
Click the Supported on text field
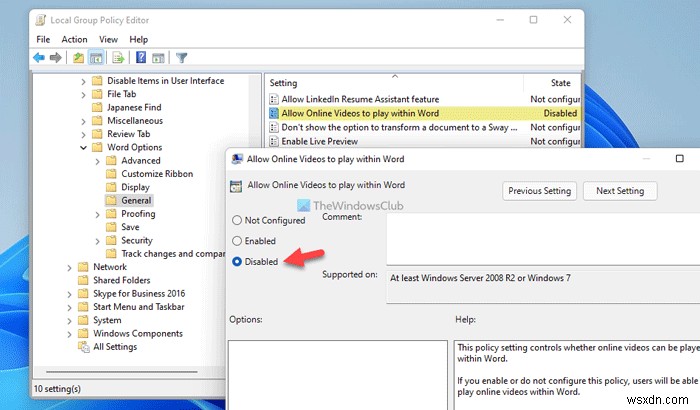point(543,286)
